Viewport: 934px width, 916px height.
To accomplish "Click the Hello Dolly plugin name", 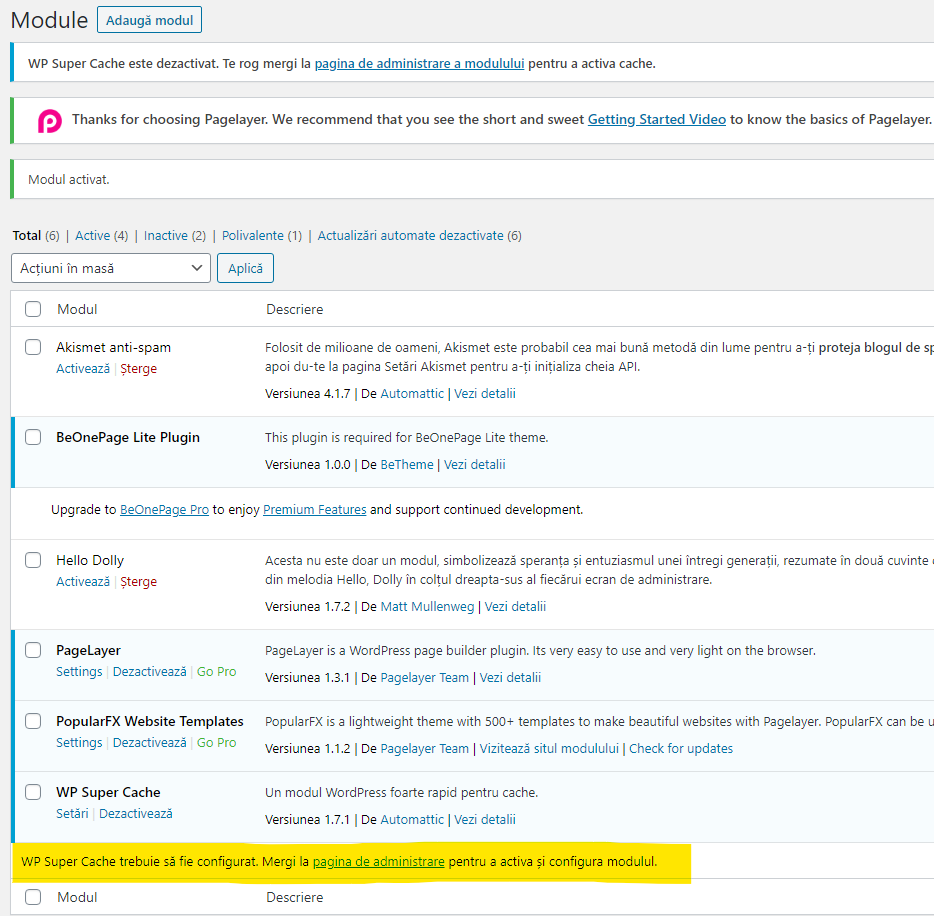I will 90,560.
